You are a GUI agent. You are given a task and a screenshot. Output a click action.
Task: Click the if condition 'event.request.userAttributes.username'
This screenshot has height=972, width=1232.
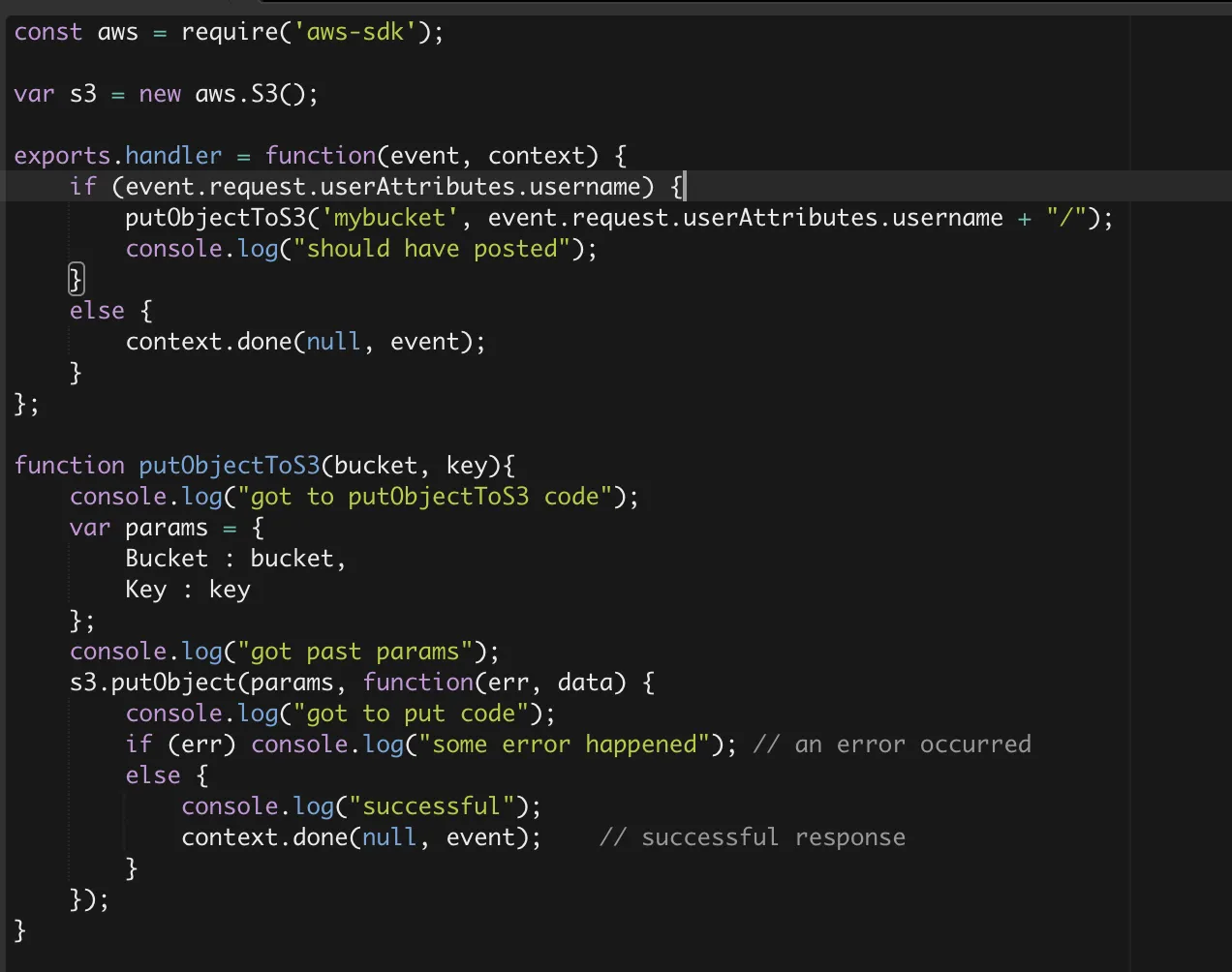(x=383, y=187)
